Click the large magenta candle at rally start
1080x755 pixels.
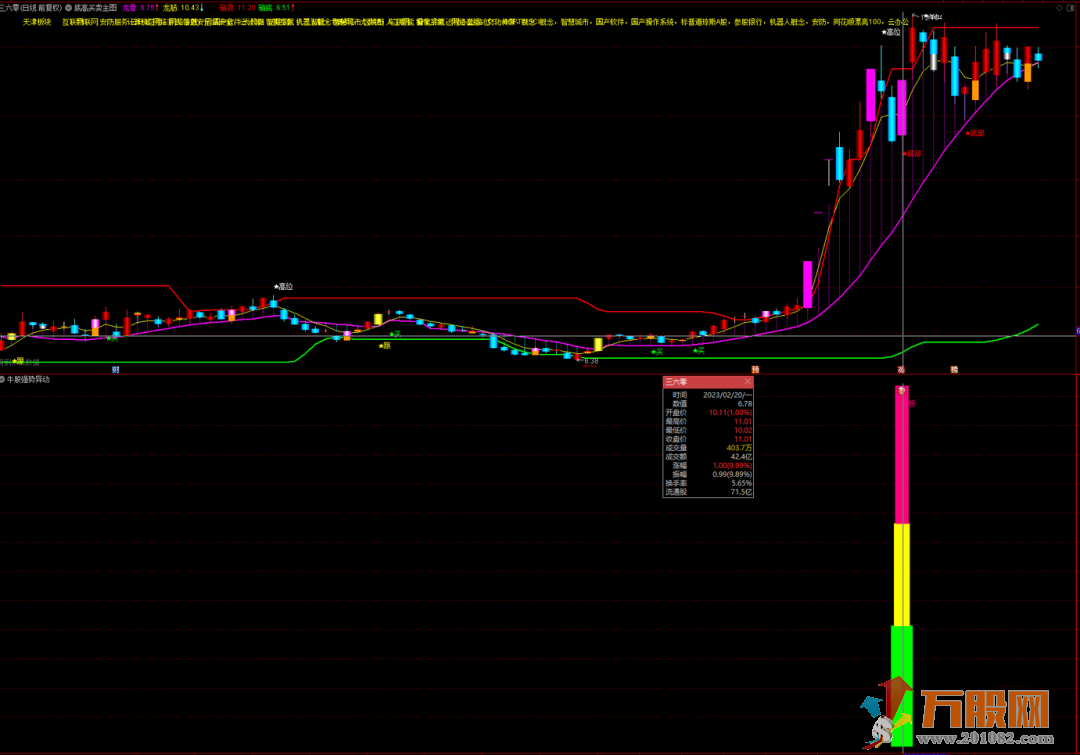point(807,285)
